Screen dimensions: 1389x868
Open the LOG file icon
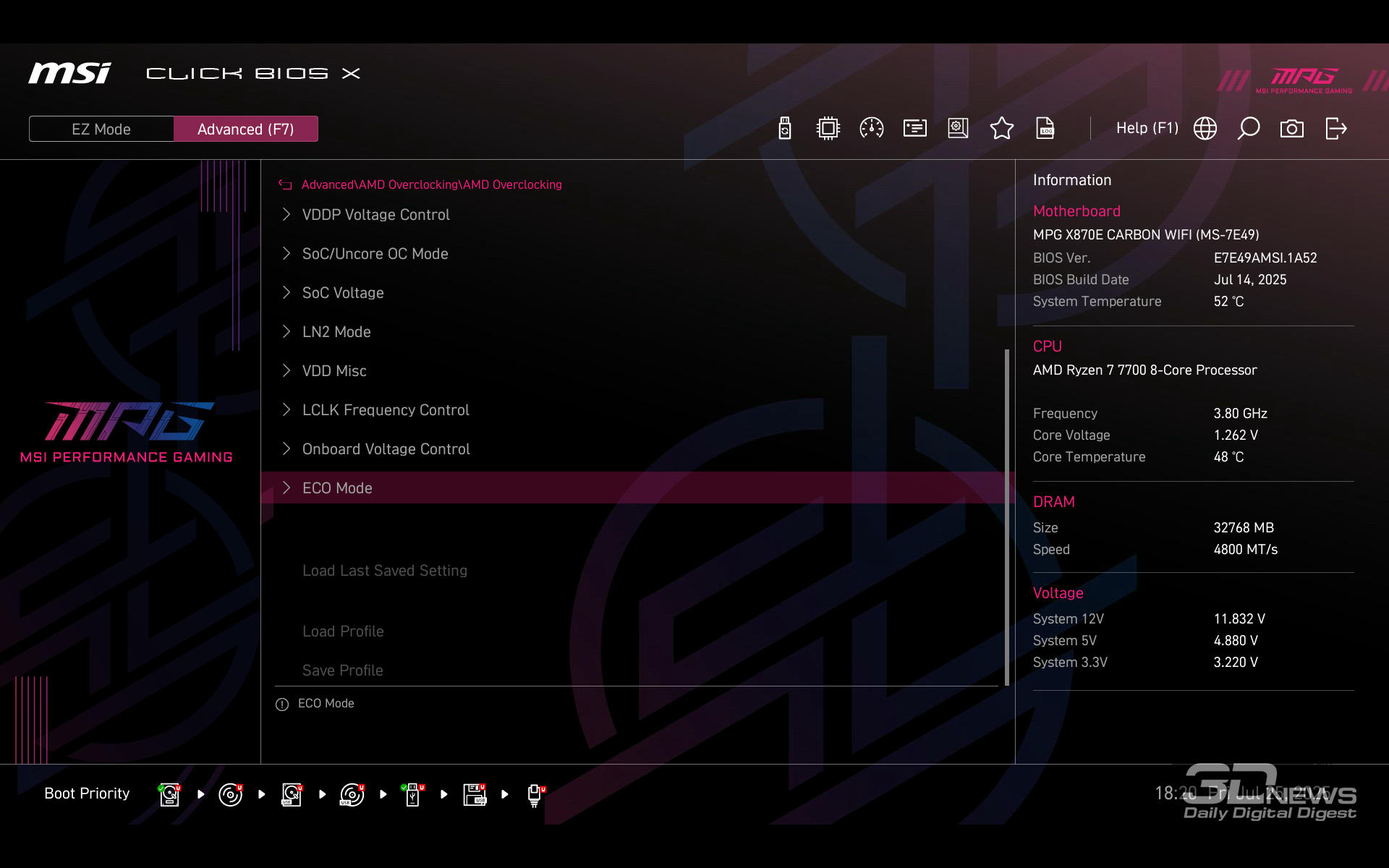point(1045,129)
